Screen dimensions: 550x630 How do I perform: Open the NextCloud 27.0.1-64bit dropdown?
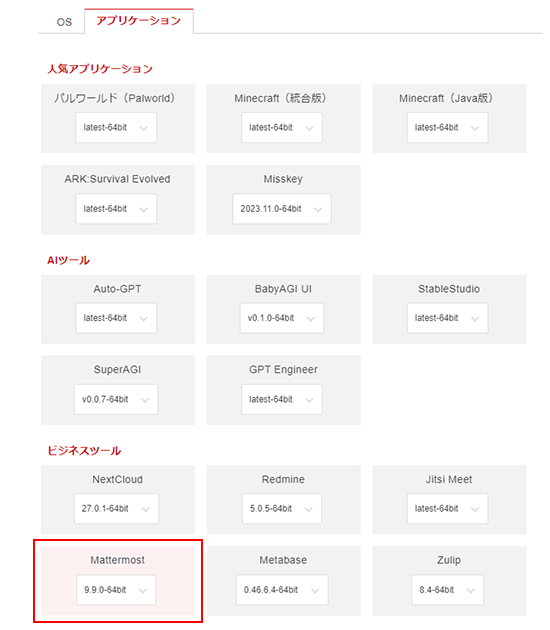coord(116,509)
